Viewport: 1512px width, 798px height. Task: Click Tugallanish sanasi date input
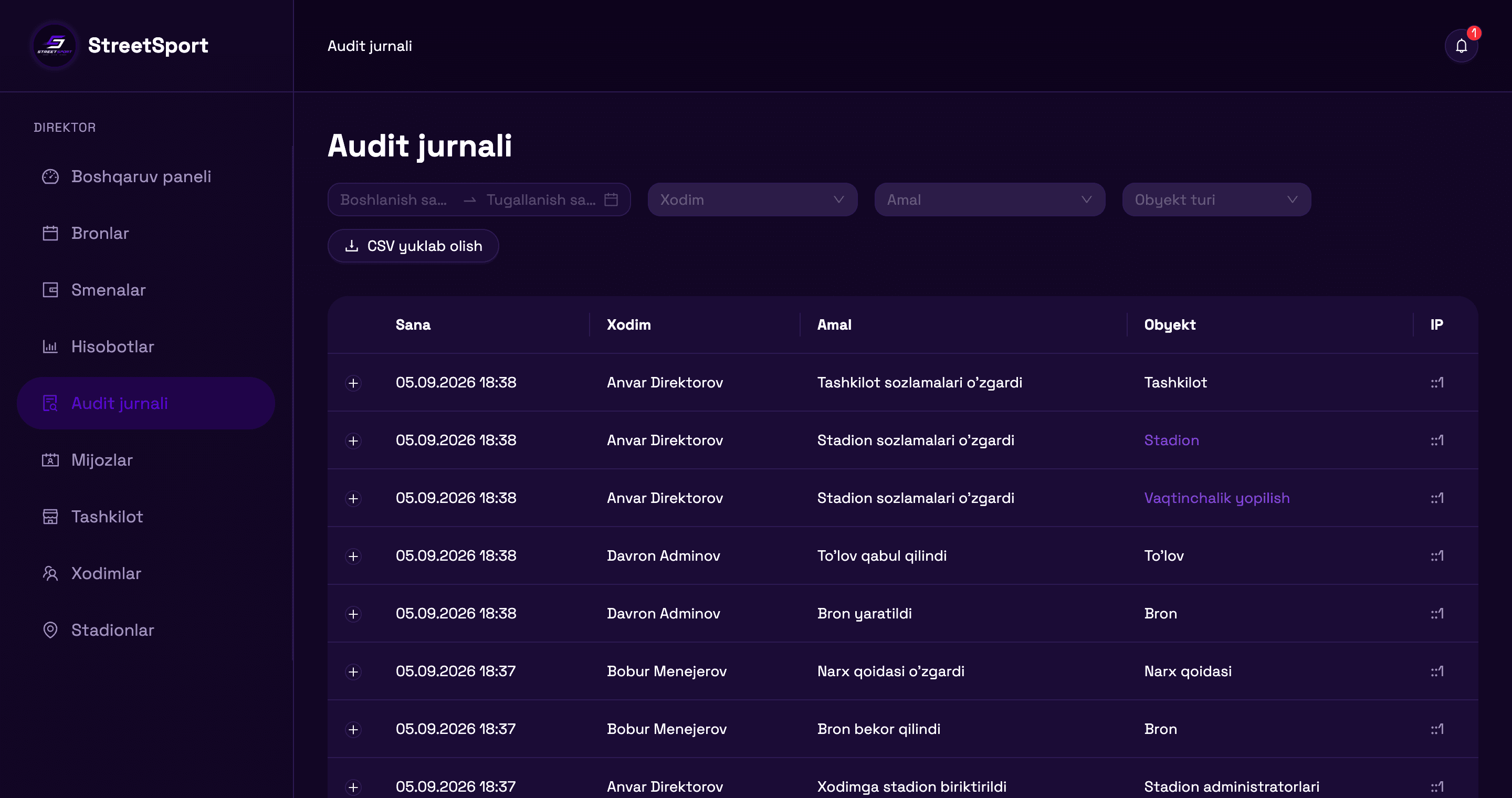[x=541, y=199]
